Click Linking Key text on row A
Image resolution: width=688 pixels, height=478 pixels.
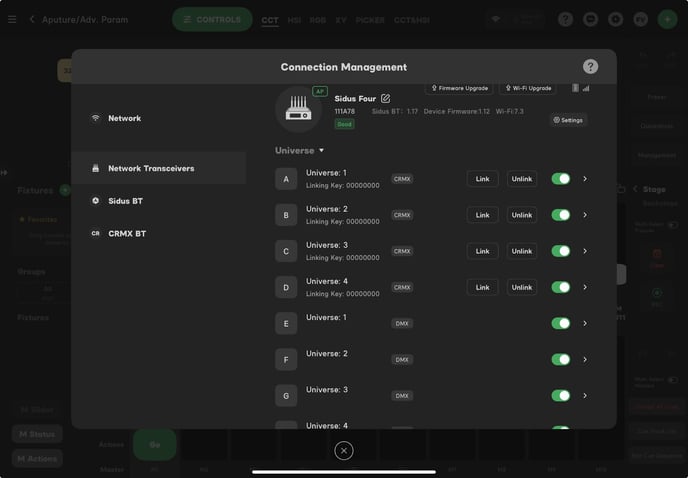coord(343,186)
